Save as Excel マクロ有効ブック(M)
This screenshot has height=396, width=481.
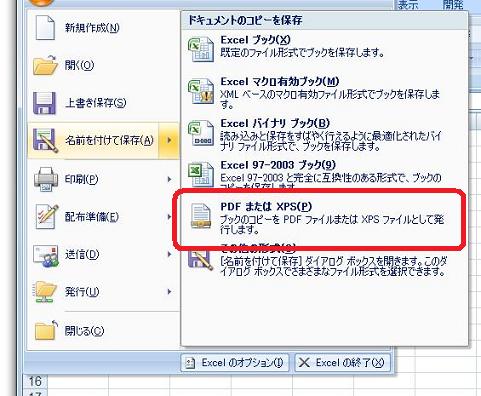click(324, 93)
